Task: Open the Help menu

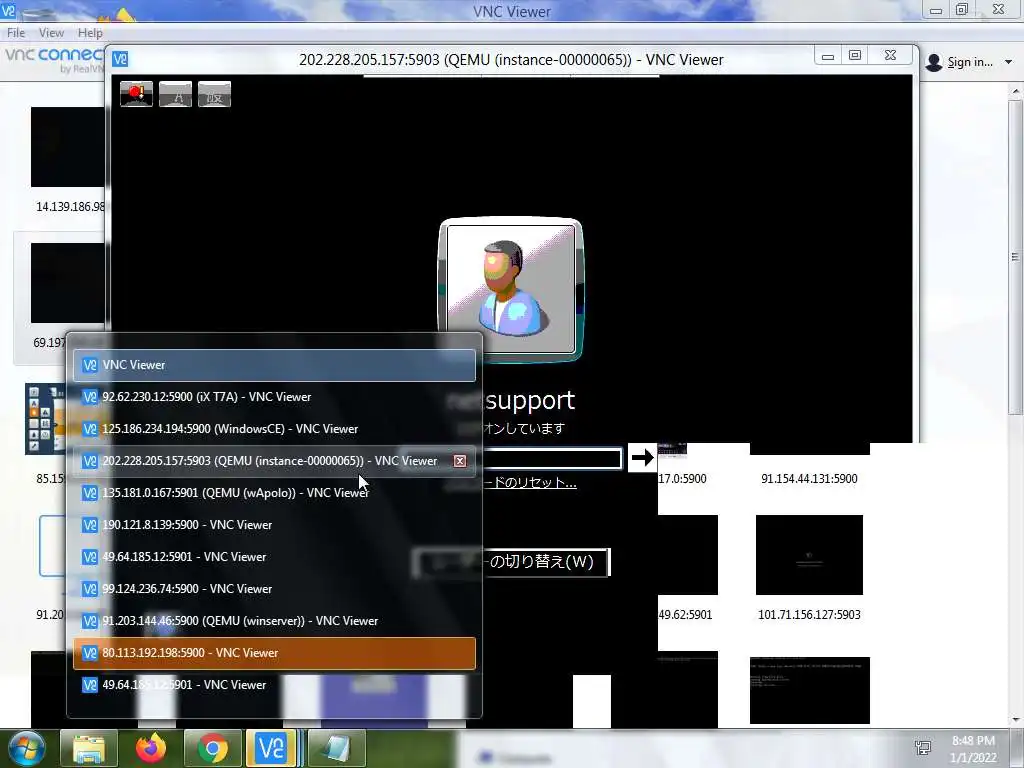Action: (x=90, y=33)
